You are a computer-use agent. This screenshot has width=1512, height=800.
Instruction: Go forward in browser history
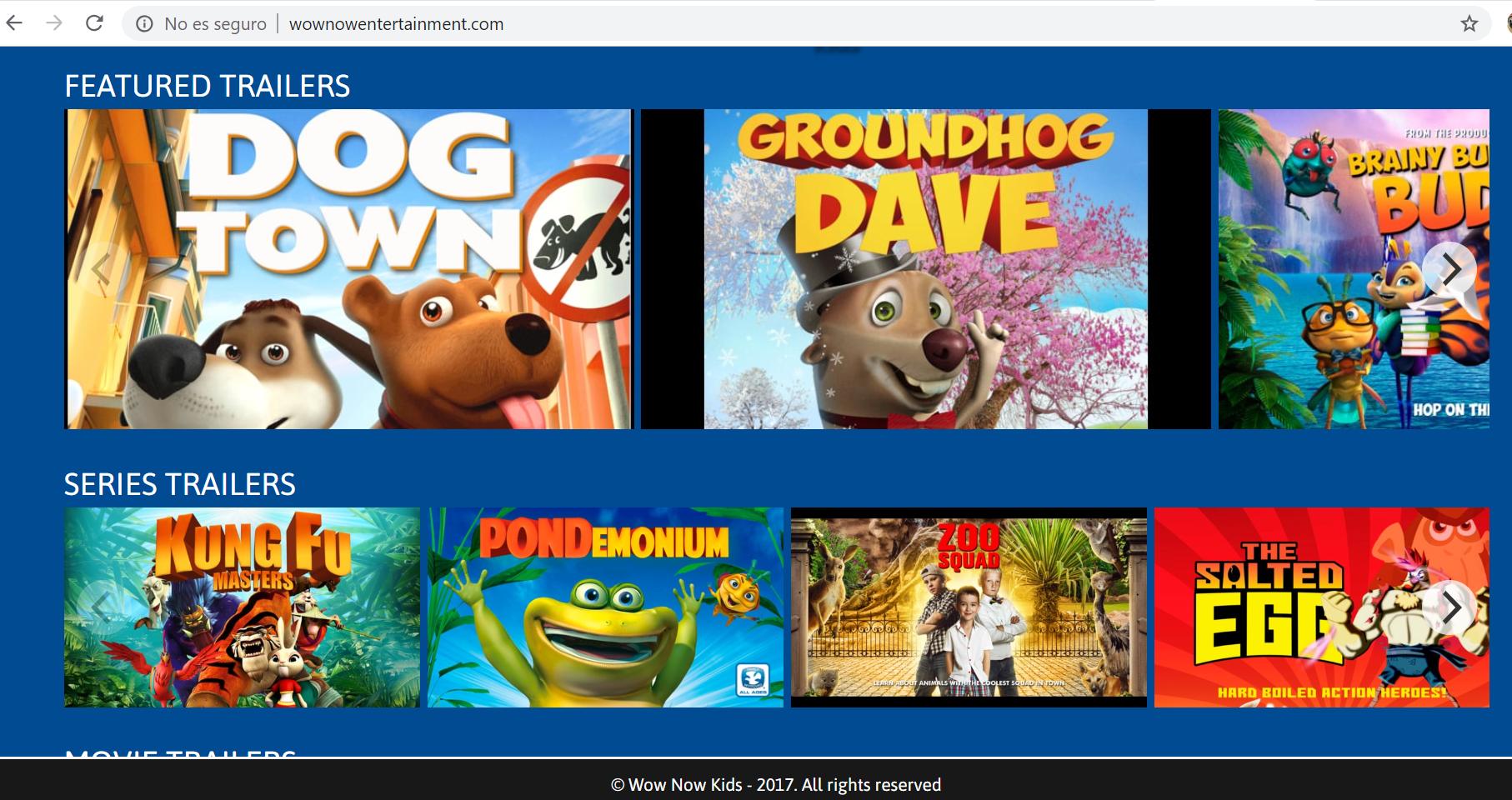point(54,23)
